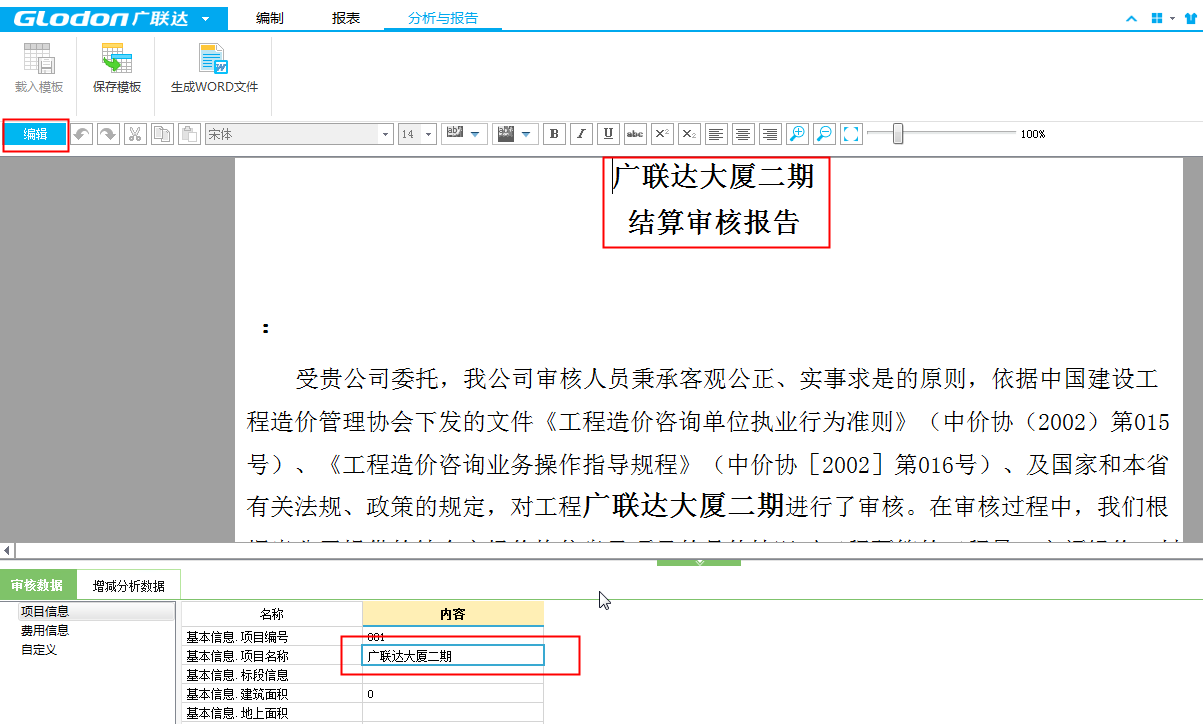The image size is (1203, 724).
Task: Apply center text alignment
Action: point(743,134)
